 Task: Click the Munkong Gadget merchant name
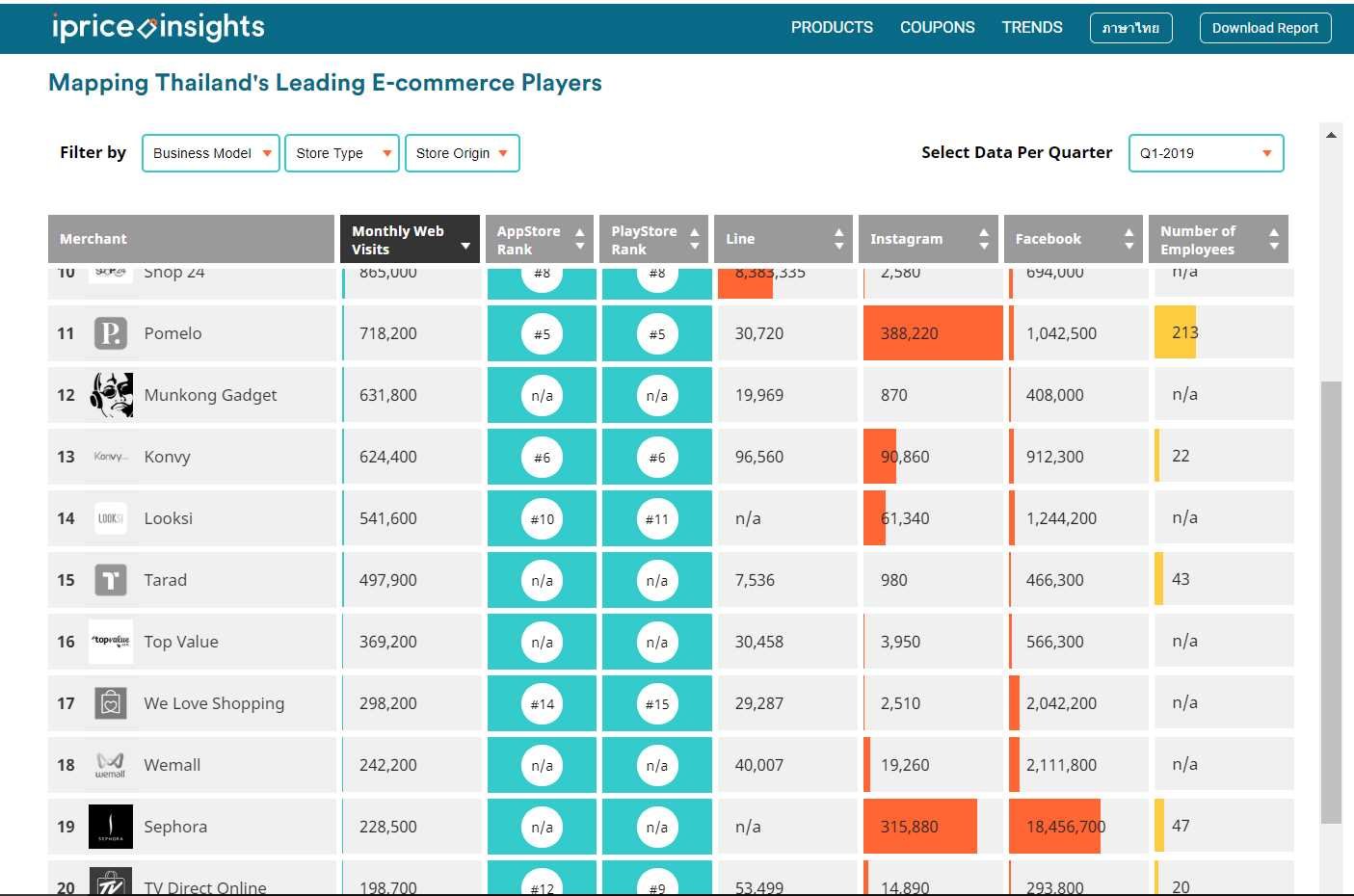tap(210, 395)
